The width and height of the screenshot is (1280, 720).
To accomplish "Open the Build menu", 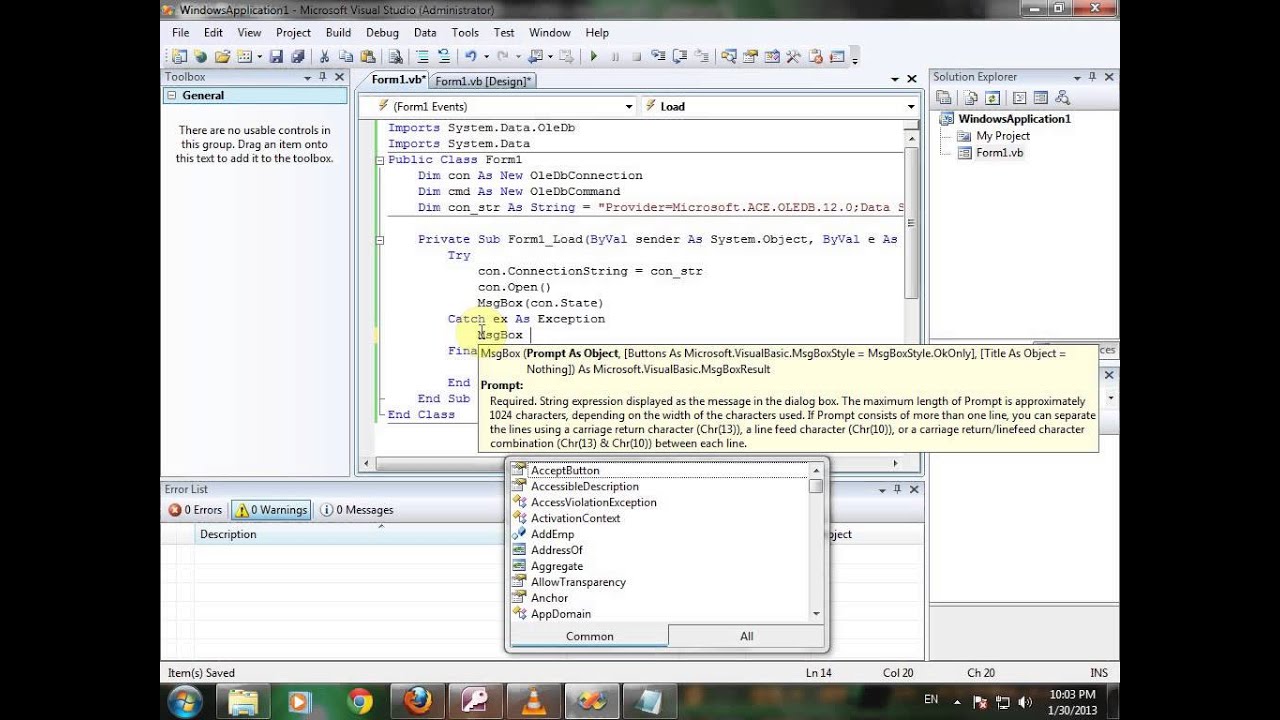I will pyautogui.click(x=338, y=33).
